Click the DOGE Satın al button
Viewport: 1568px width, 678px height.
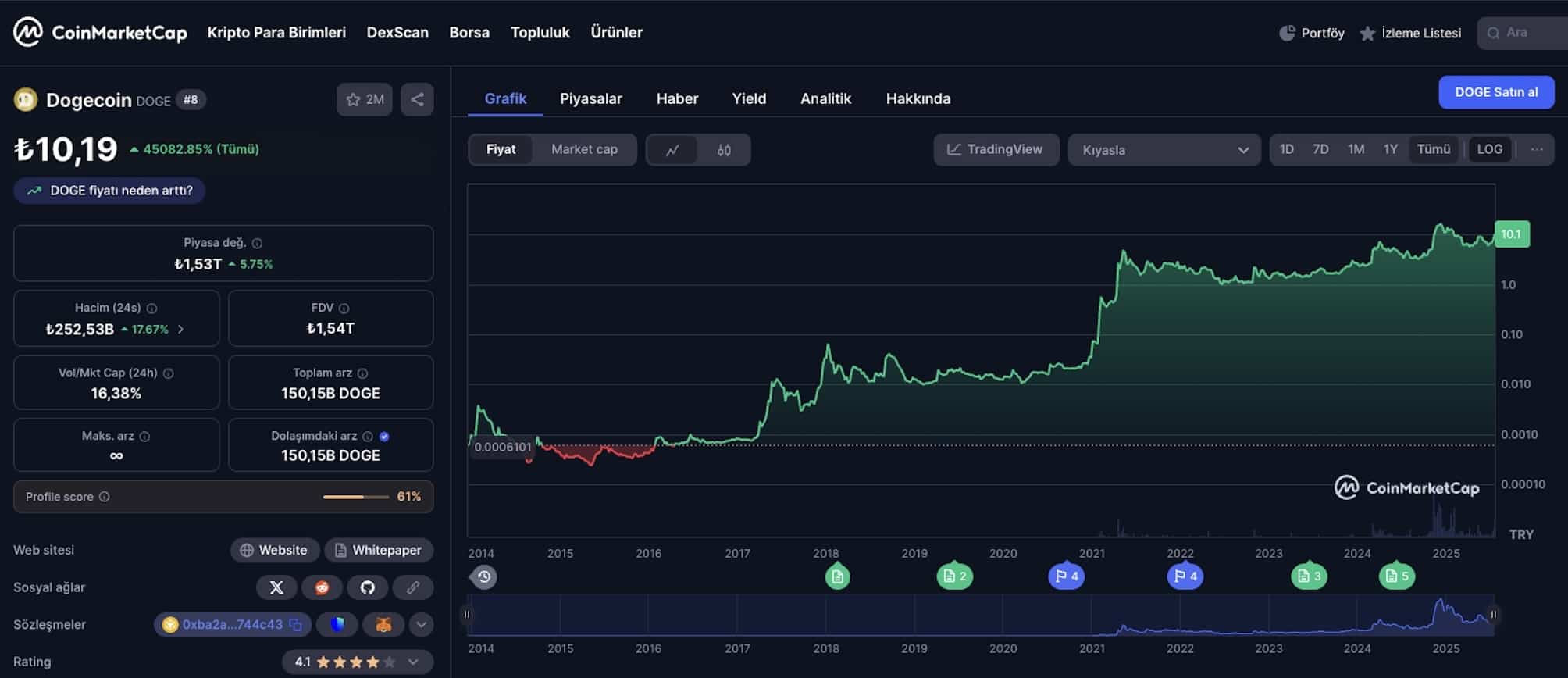1496,92
